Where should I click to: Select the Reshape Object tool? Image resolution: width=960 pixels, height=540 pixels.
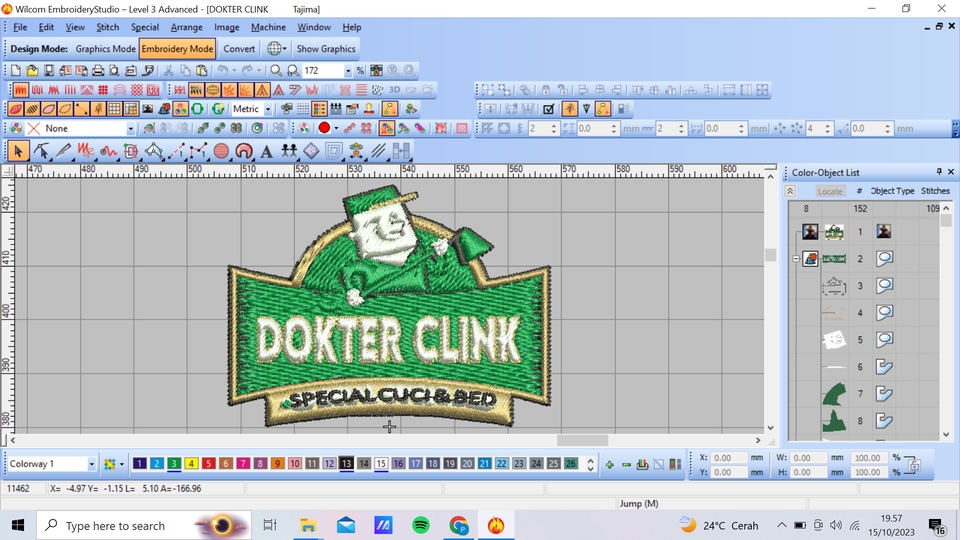(x=41, y=151)
